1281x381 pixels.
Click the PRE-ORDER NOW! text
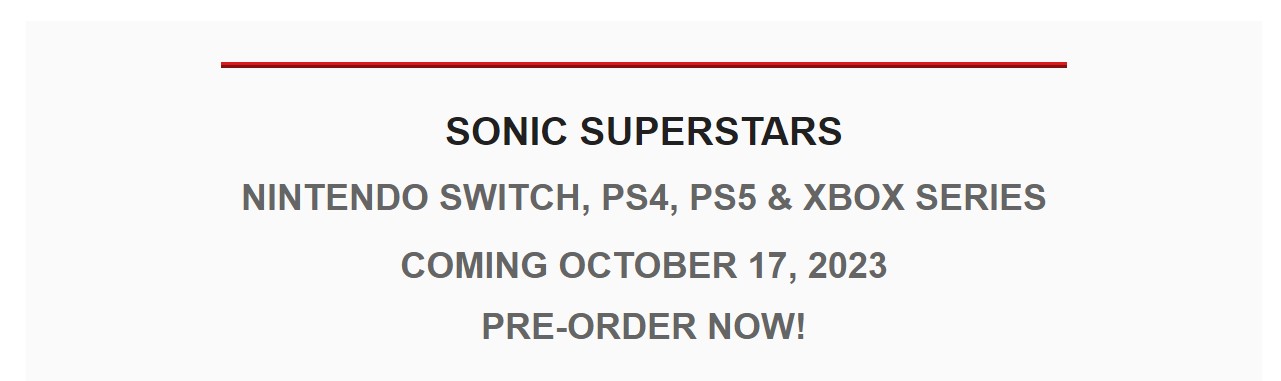coord(644,326)
